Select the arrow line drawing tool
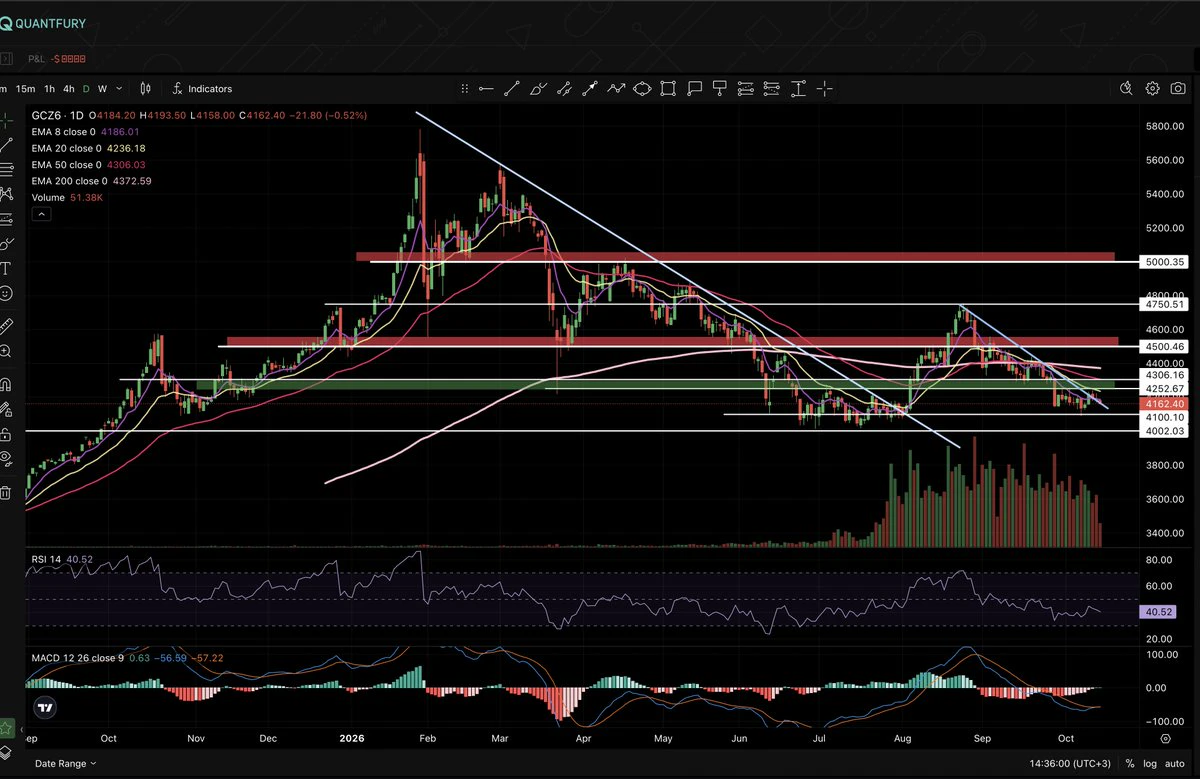Screen dimensions: 1200x779 click(591, 89)
